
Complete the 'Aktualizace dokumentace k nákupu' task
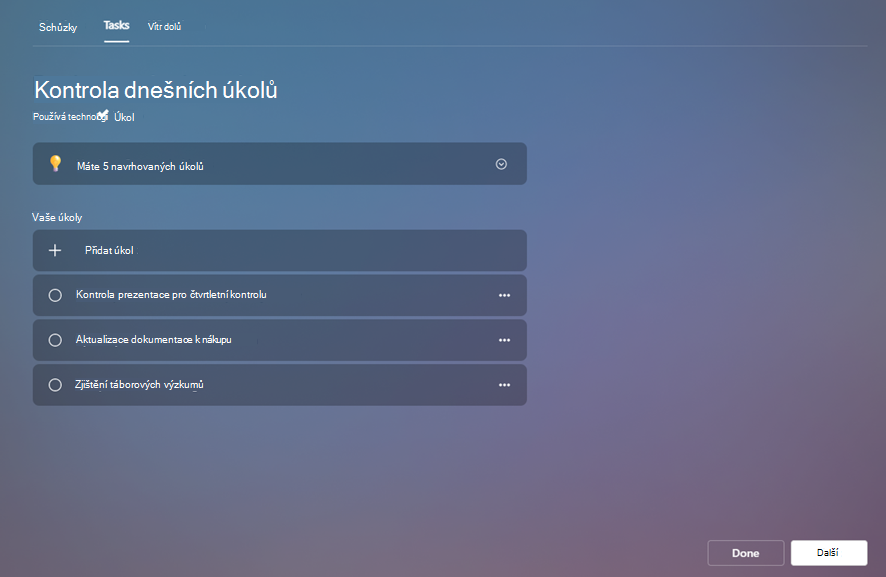pos(55,340)
